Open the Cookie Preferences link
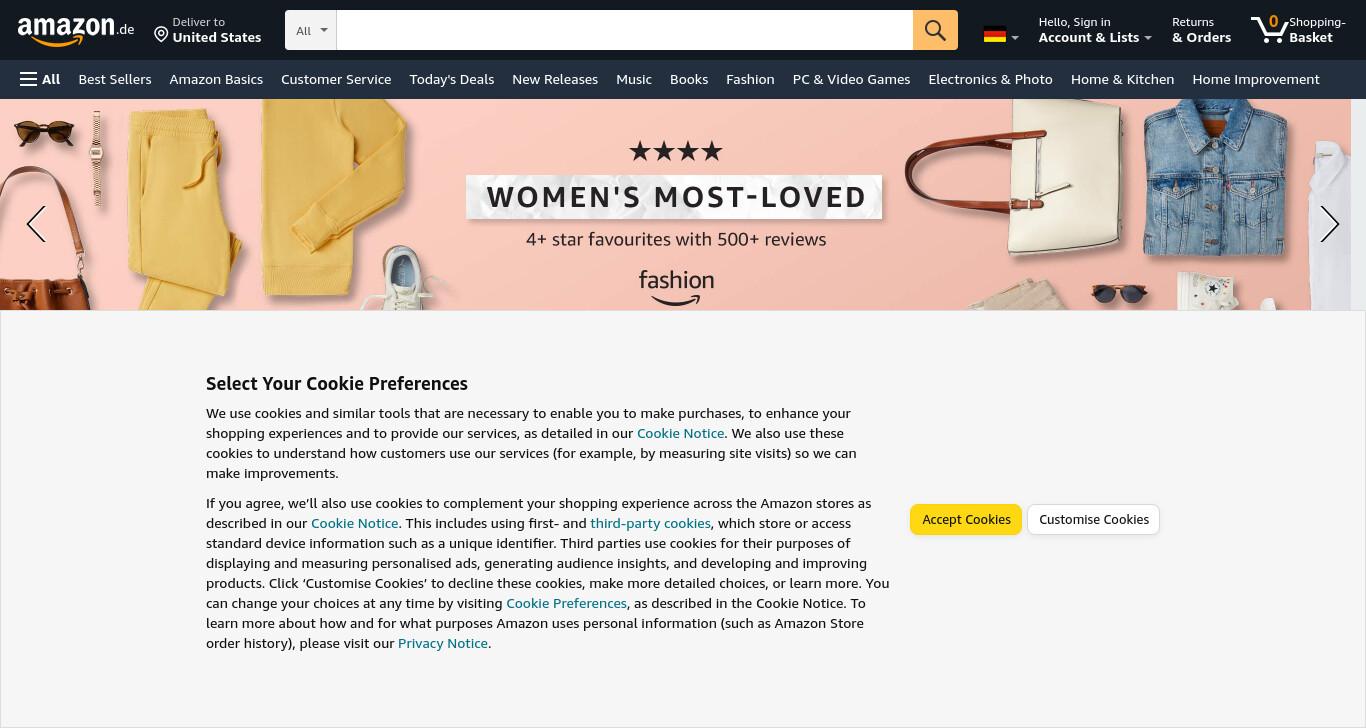 566,603
